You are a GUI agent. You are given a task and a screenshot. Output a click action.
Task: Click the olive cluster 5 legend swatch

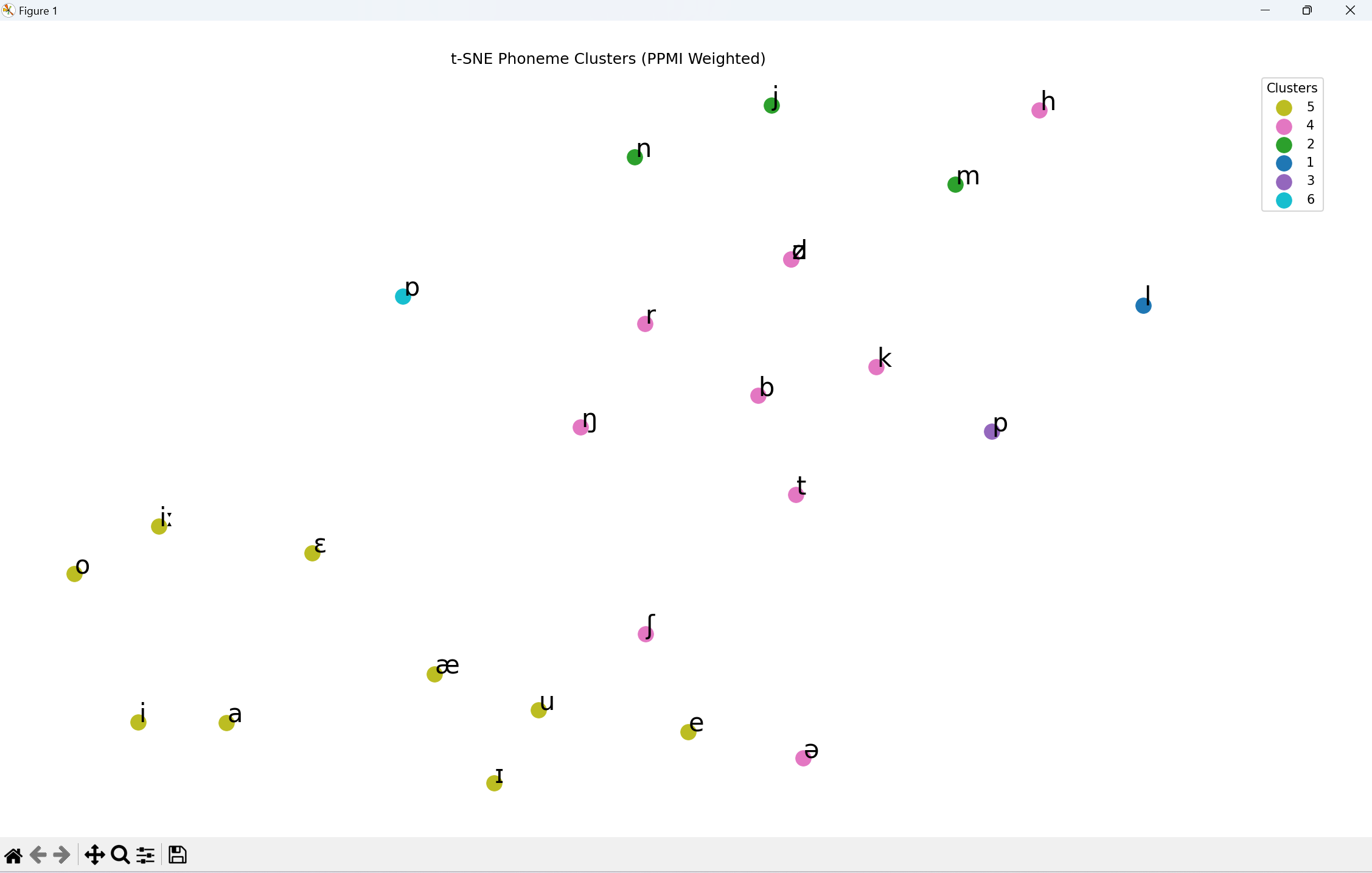(x=1284, y=108)
